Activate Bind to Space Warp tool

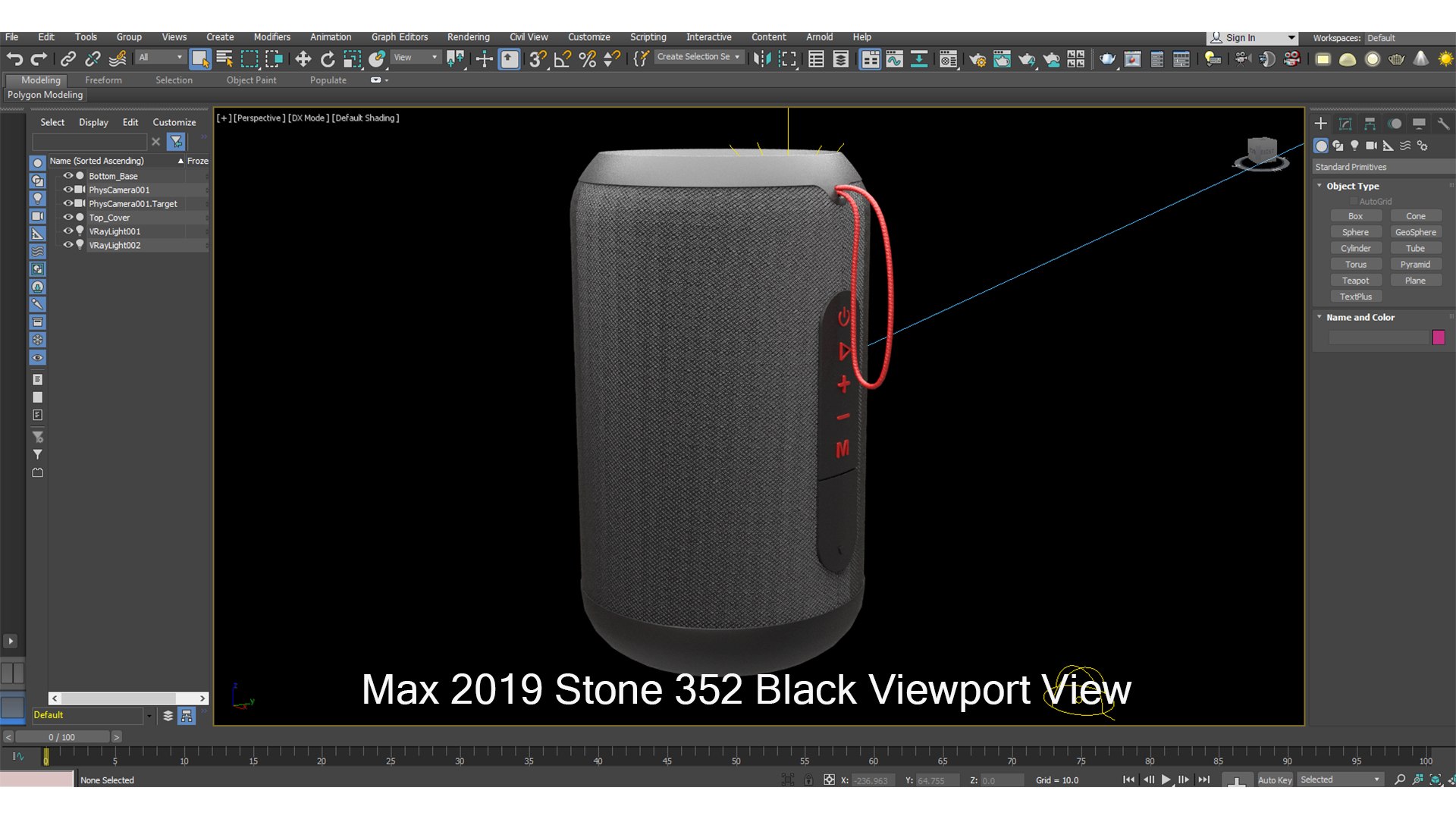tap(118, 58)
